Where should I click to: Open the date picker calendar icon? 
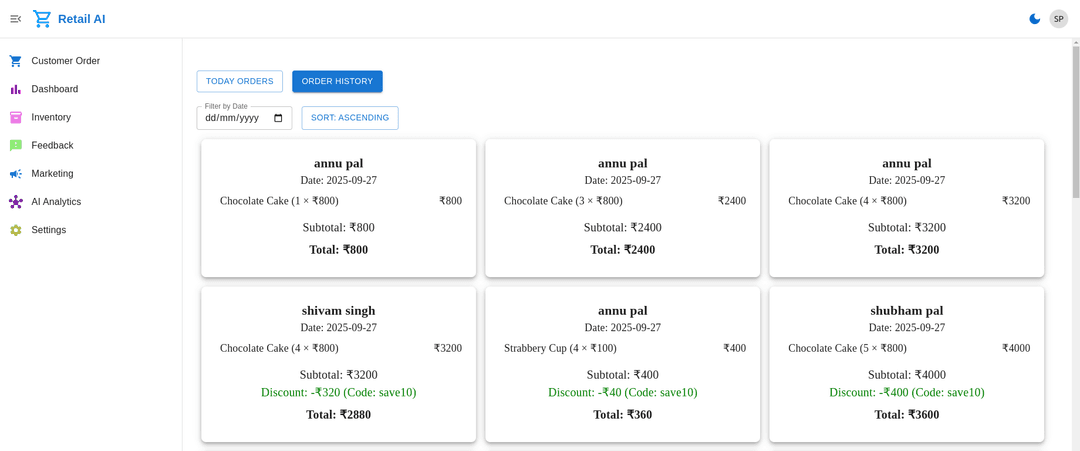tap(278, 118)
